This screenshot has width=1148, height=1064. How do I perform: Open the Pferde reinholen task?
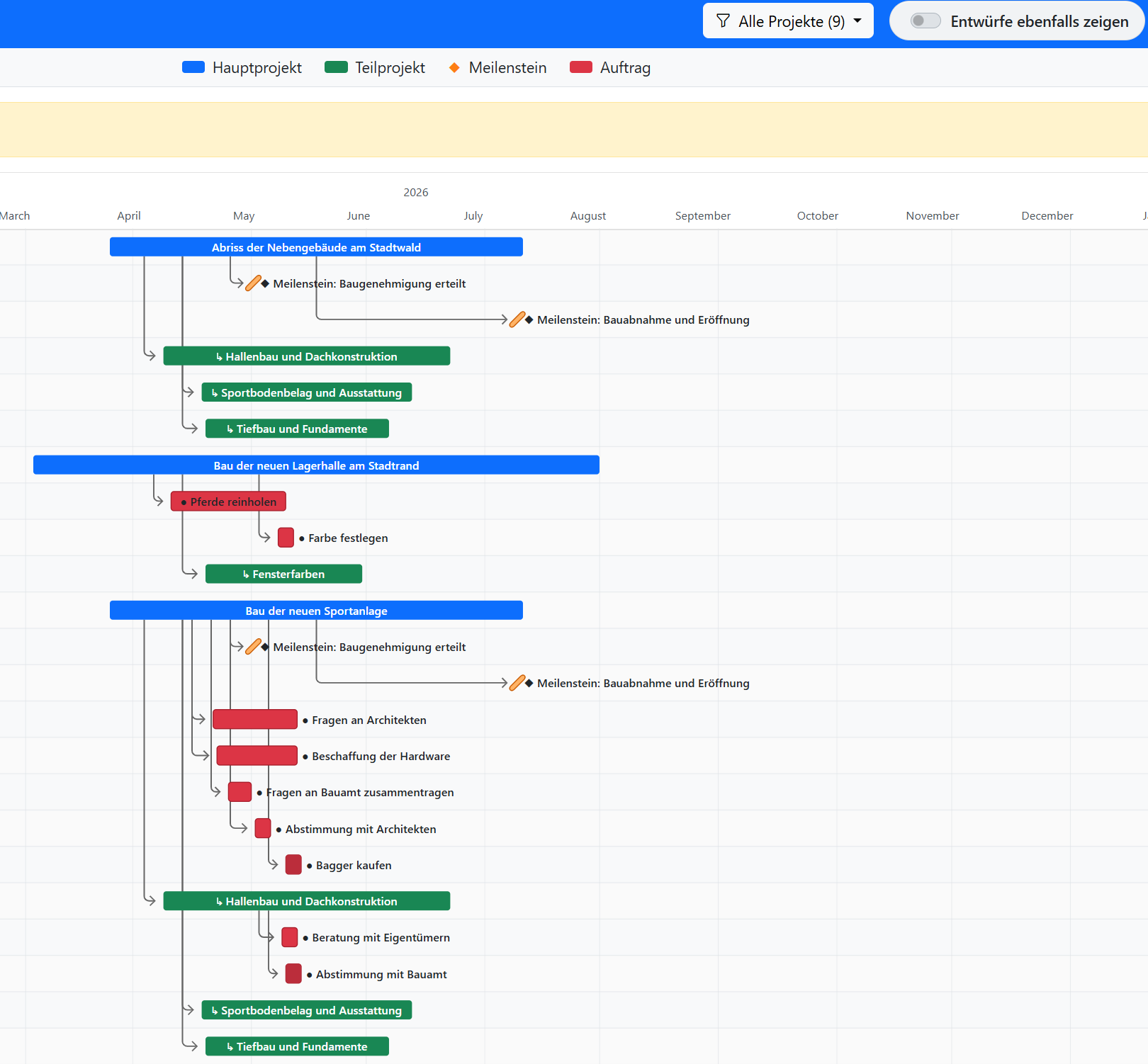228,501
